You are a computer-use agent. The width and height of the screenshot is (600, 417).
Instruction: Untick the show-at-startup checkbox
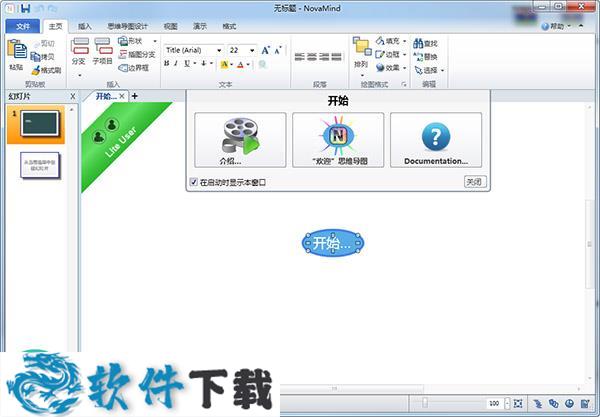pos(194,182)
